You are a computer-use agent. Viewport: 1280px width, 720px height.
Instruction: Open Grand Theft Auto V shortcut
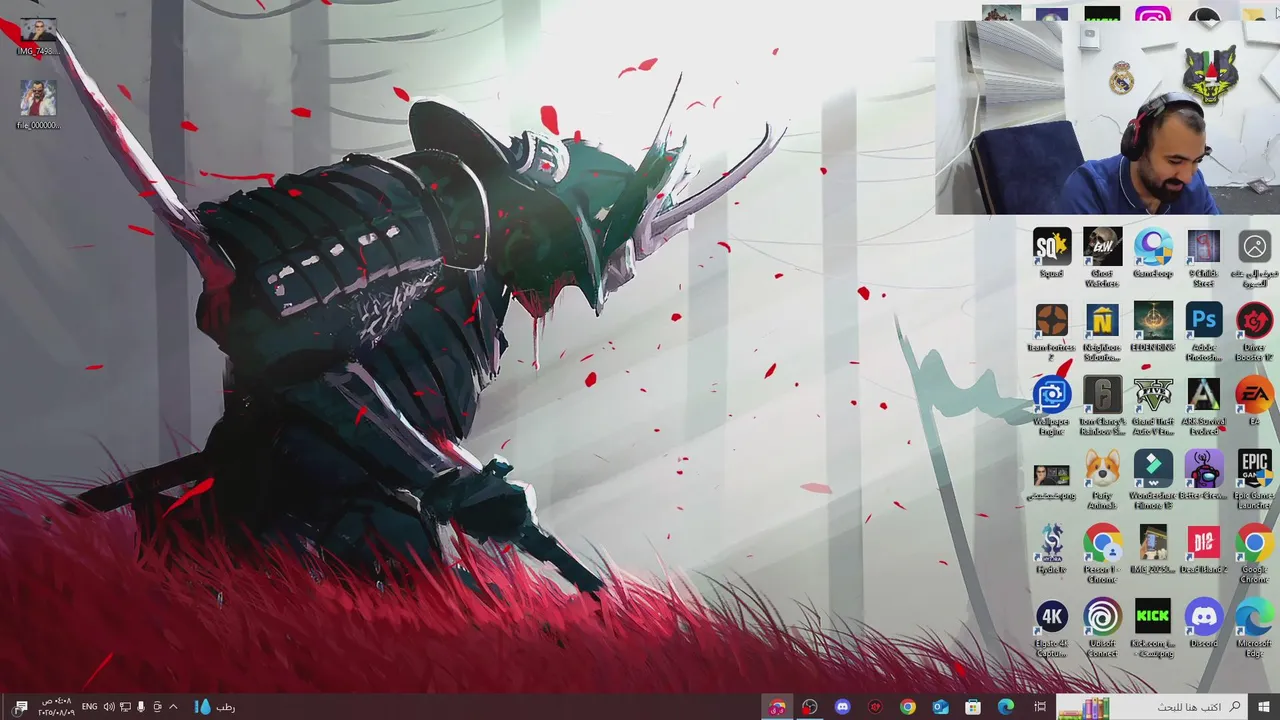tap(1153, 406)
